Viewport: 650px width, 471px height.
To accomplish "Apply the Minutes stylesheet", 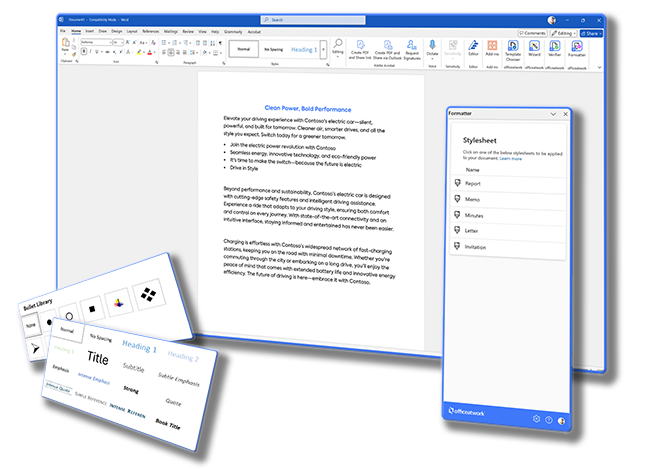I will (508, 215).
